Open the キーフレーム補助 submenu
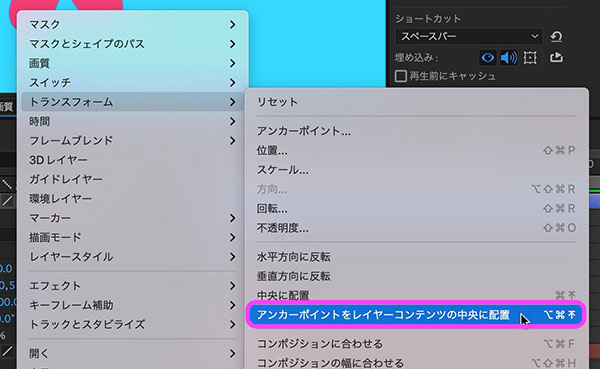 click(132, 305)
